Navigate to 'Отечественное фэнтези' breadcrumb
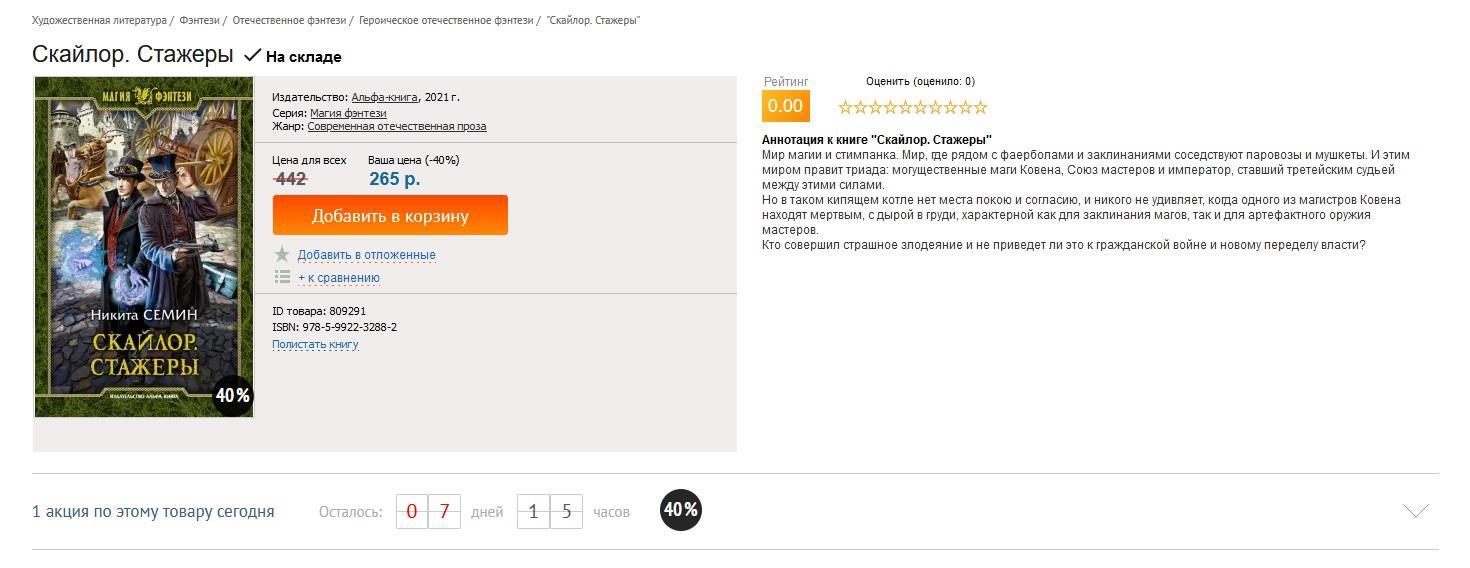 (289, 20)
